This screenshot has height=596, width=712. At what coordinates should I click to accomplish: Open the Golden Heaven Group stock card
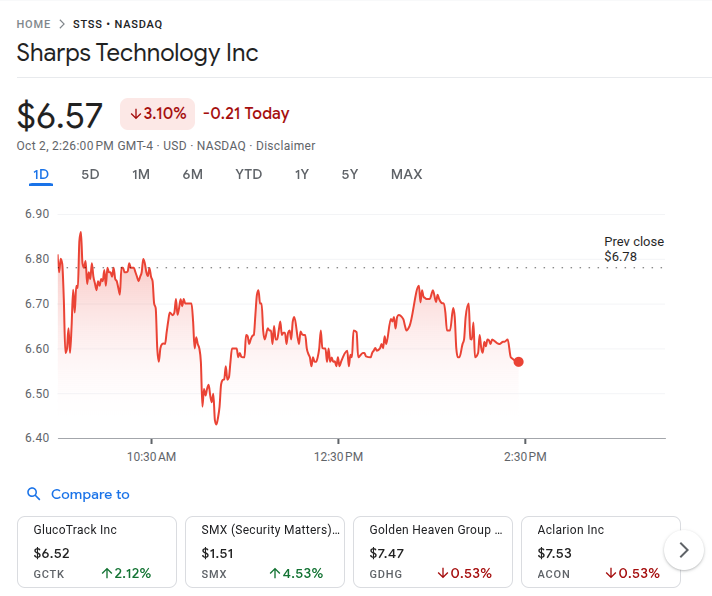432,551
